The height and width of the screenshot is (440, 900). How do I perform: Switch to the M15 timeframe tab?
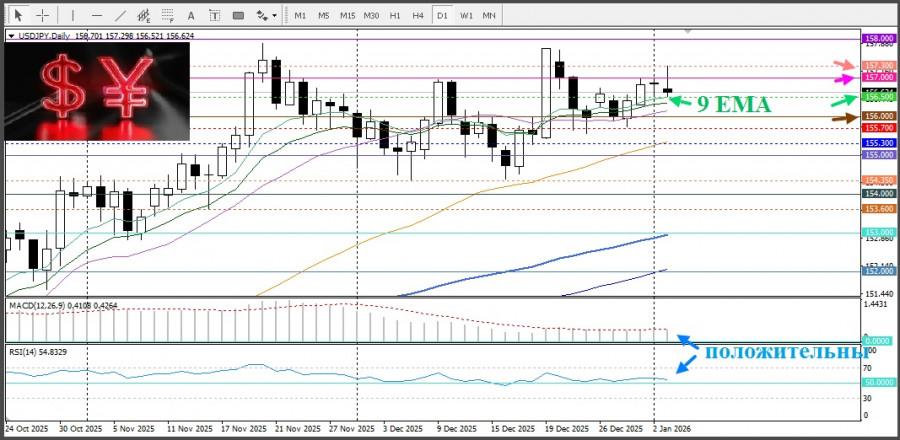click(x=347, y=16)
